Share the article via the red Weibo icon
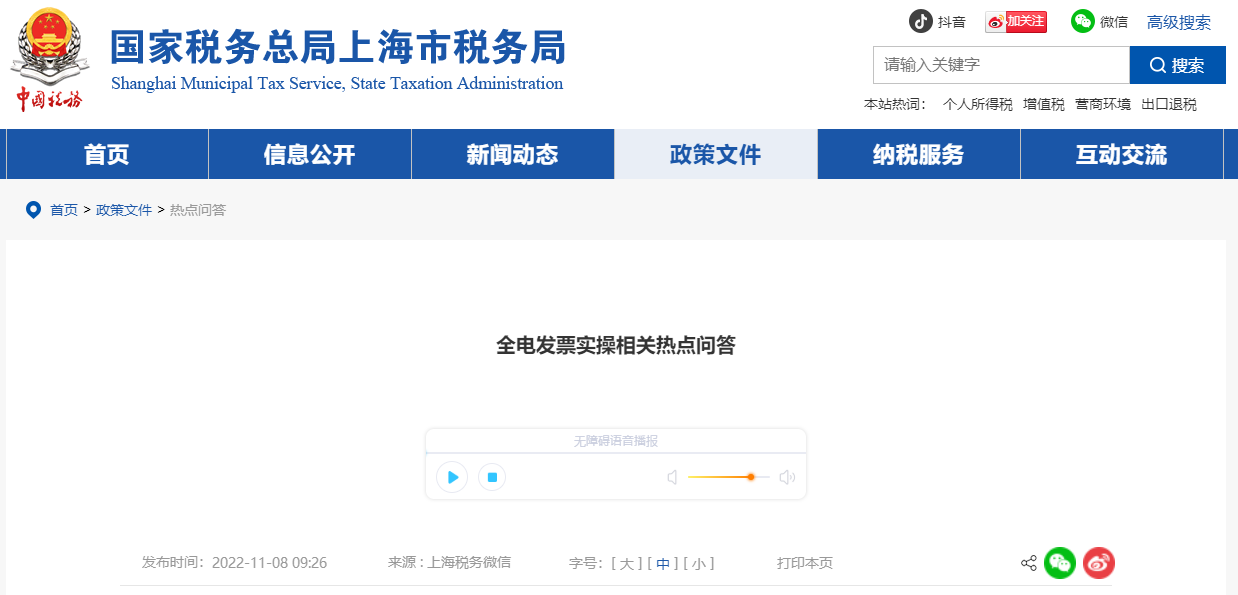1238x595 pixels. point(1098,563)
